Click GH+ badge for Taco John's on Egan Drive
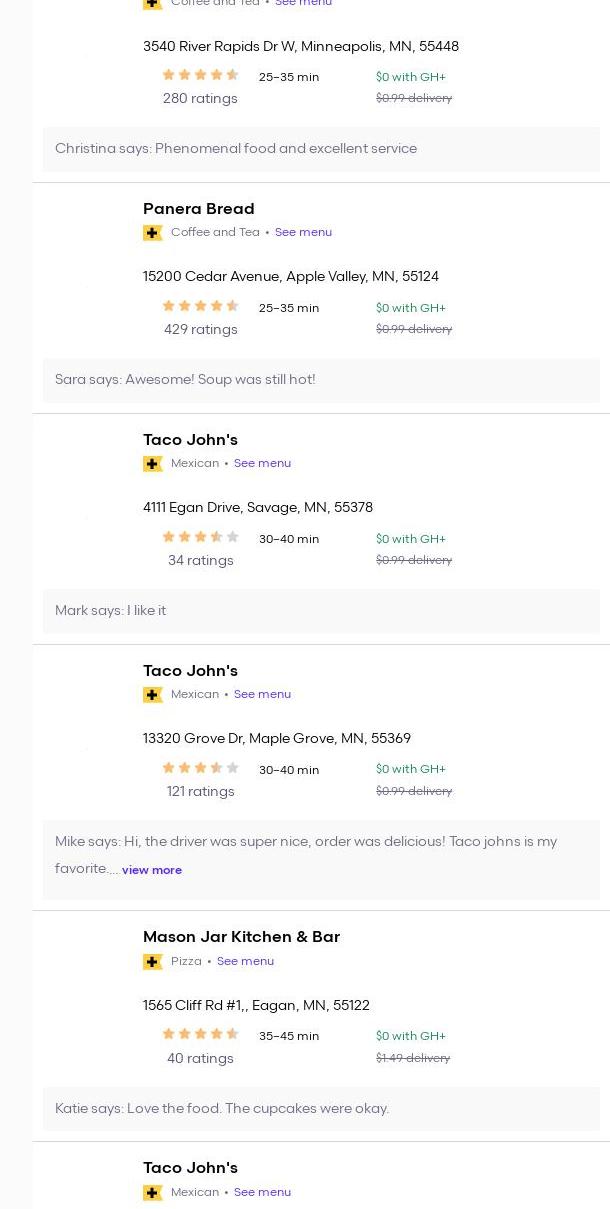Image resolution: width=610 pixels, height=1209 pixels. click(153, 464)
